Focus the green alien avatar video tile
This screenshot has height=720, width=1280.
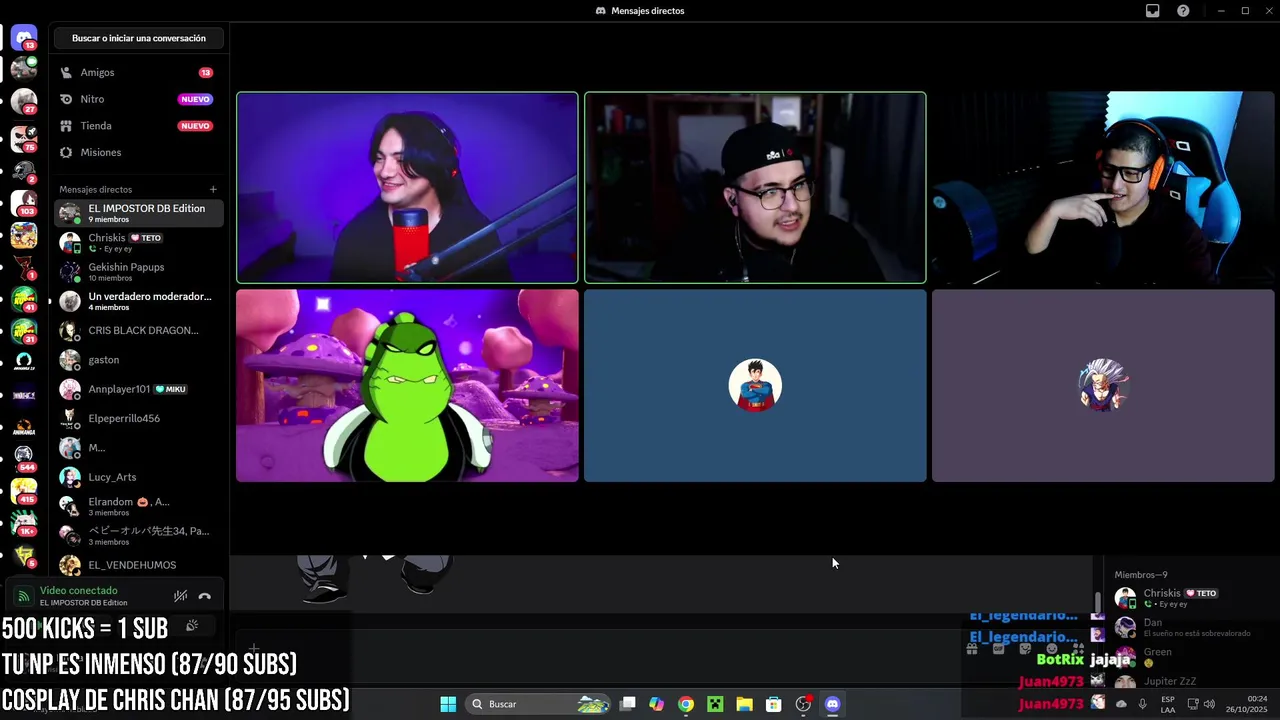pyautogui.click(x=407, y=386)
